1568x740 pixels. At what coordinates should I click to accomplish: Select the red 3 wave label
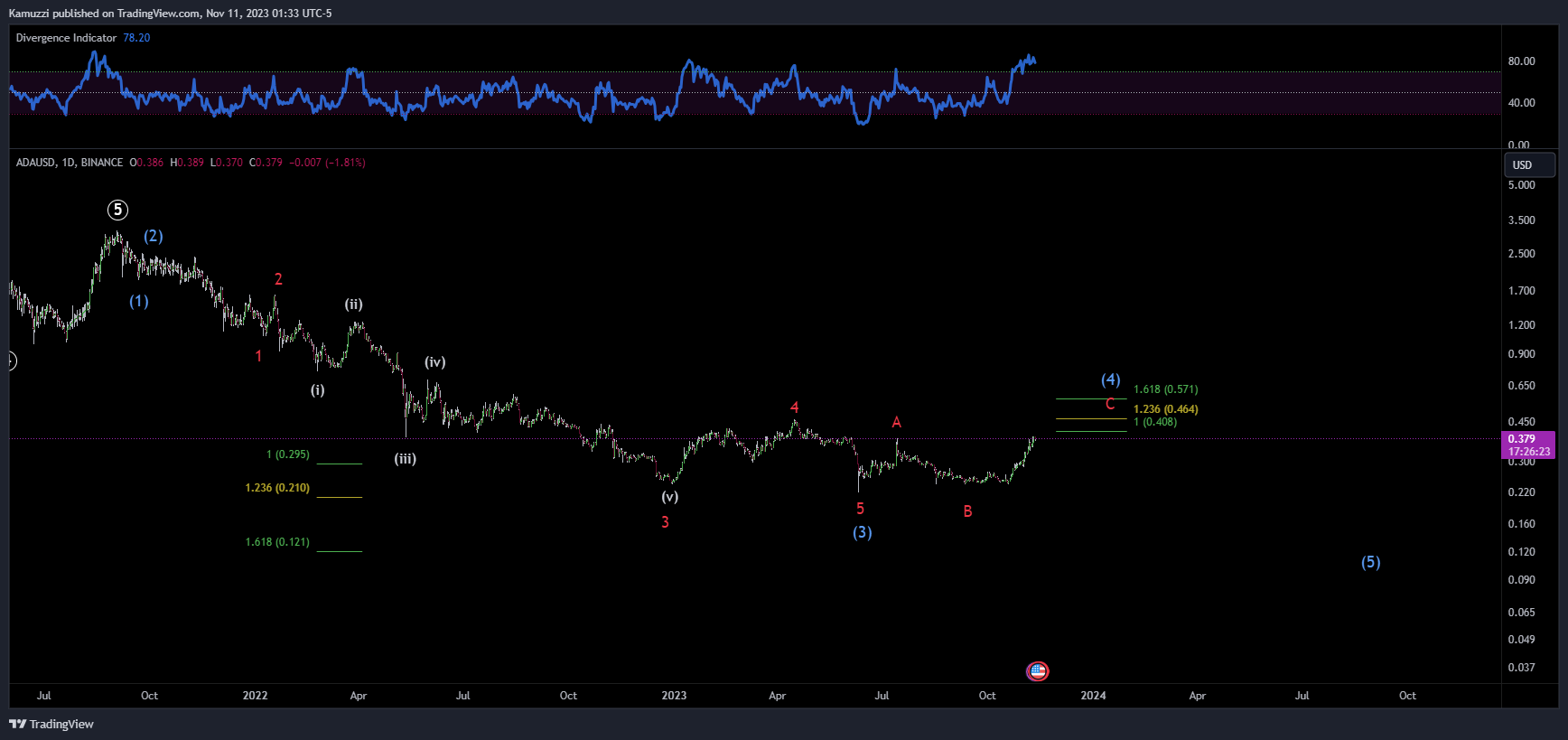(666, 522)
